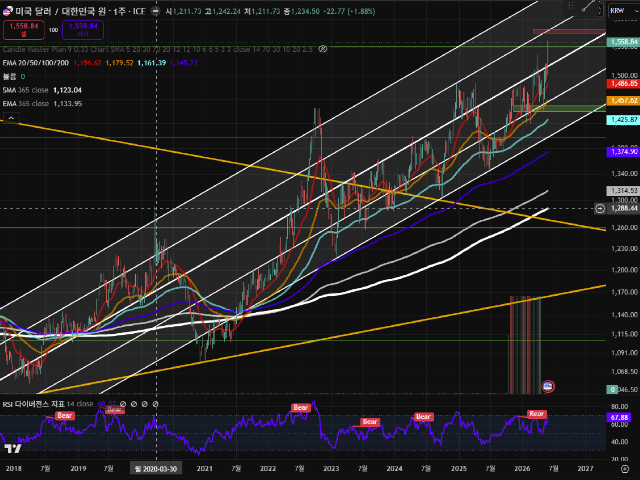Click the red sell button 1,558.84
The height and width of the screenshot is (480, 640).
pyautogui.click(x=24, y=30)
